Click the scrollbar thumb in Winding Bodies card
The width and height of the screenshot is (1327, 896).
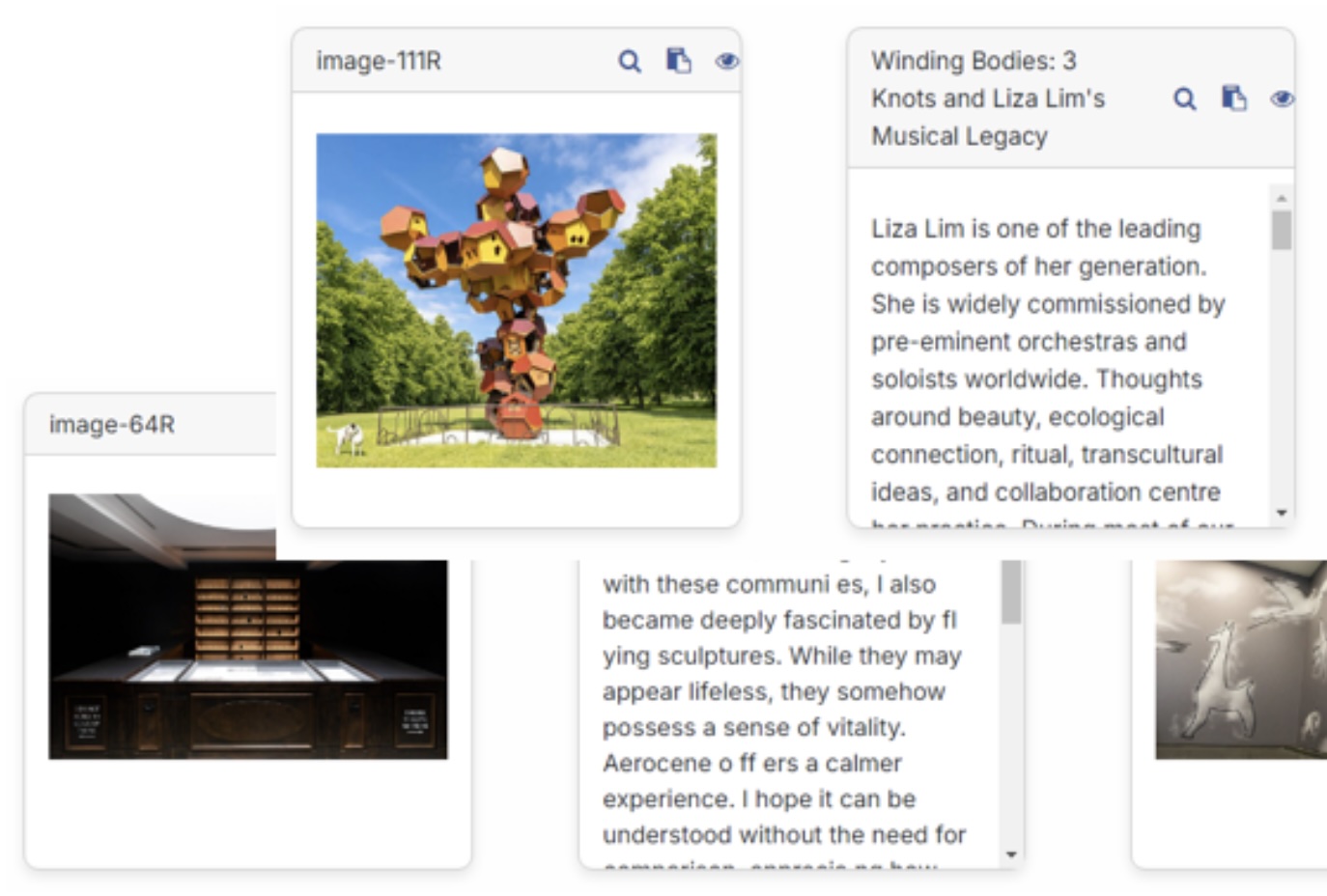click(x=1282, y=231)
